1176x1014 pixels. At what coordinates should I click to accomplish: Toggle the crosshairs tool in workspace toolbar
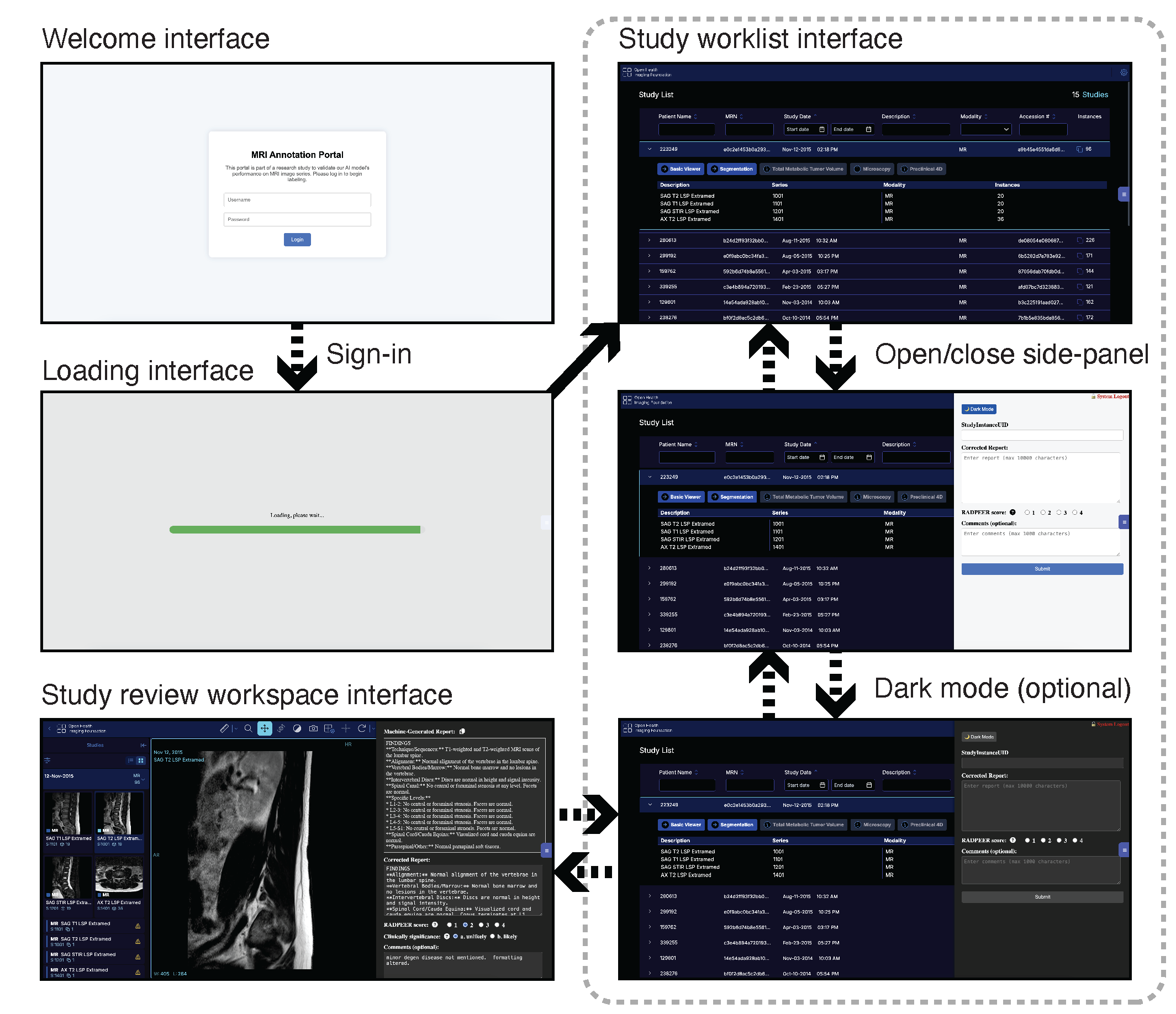click(346, 728)
